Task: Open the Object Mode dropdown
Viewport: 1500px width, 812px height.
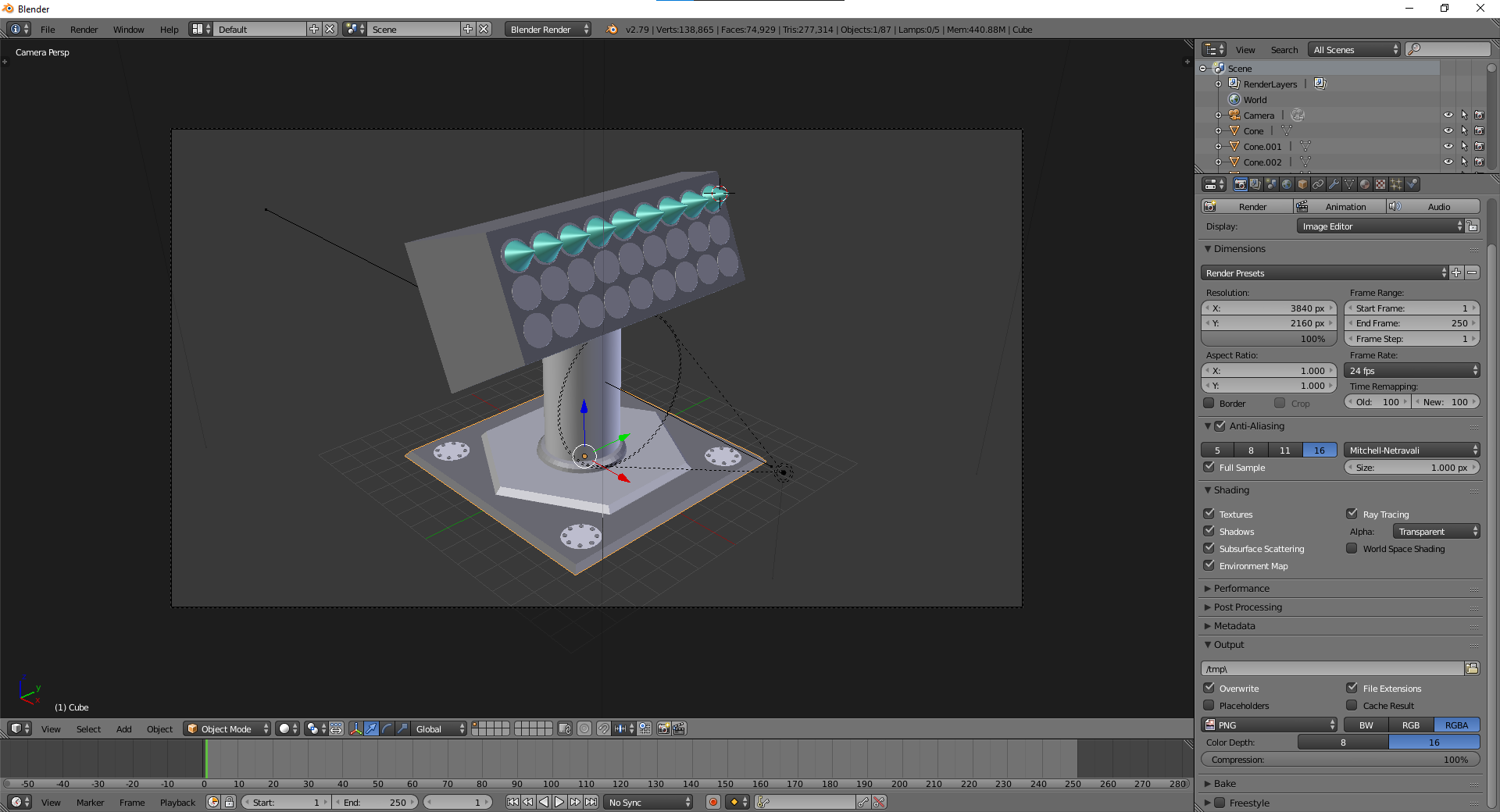Action: coord(227,728)
